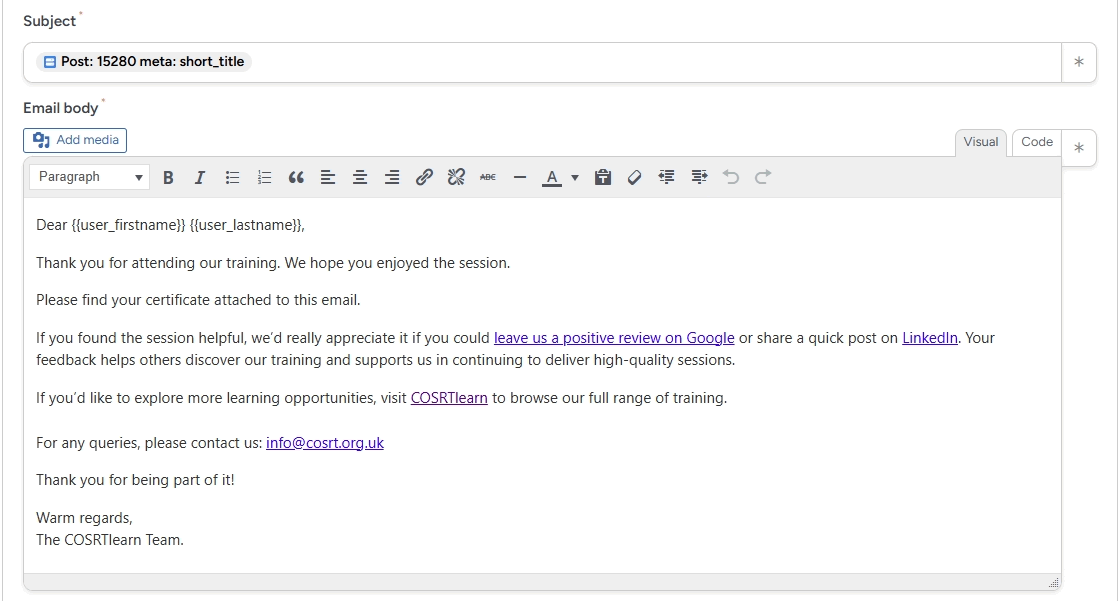1118x601 pixels.
Task: Click the info@cosrt.org.uk email link
Action: pos(324,443)
